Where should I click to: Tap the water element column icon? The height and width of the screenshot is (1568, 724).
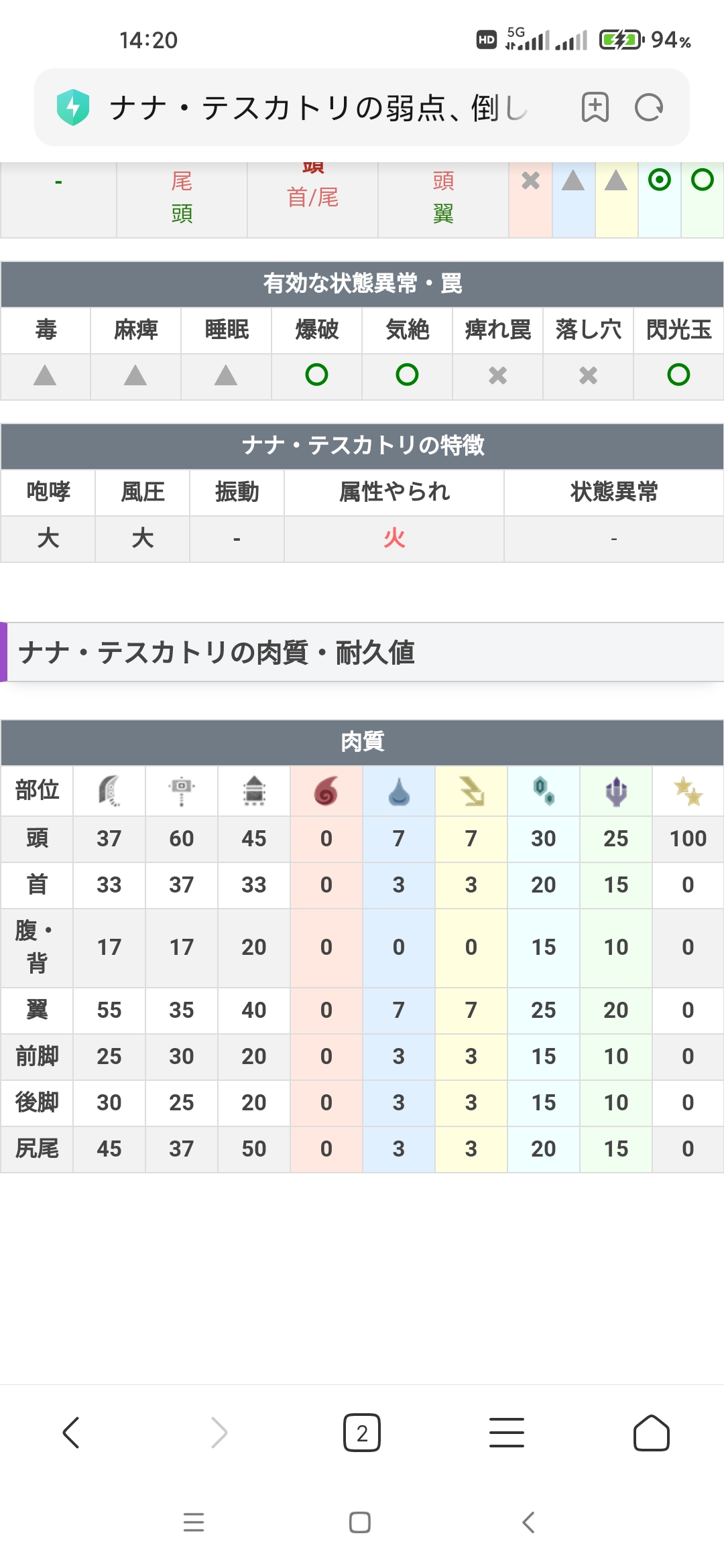coord(399,791)
